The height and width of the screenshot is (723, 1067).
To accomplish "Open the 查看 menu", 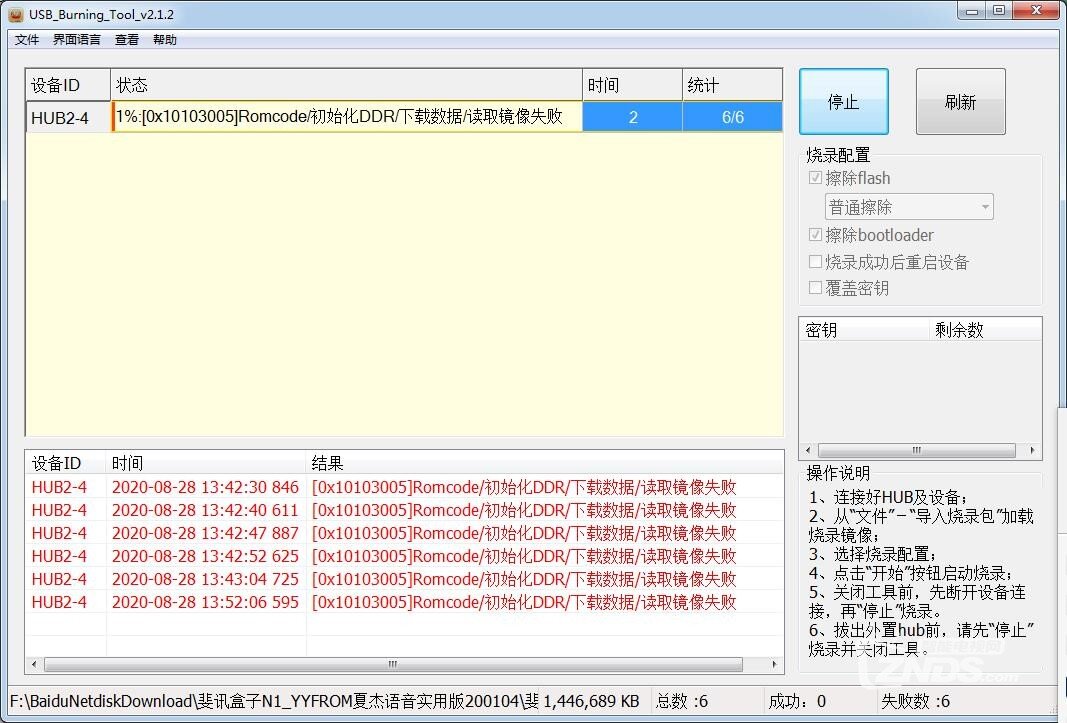I will (127, 40).
